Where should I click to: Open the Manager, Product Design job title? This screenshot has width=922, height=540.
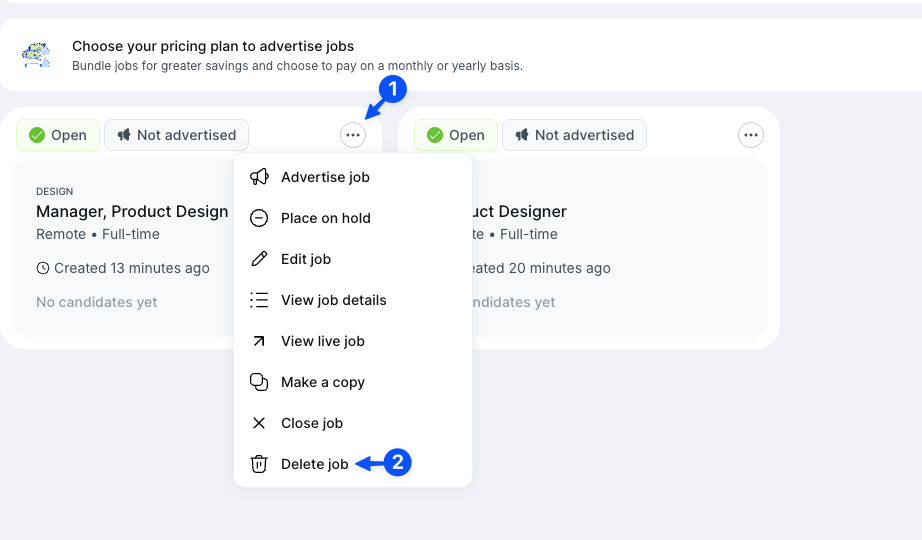click(x=132, y=211)
